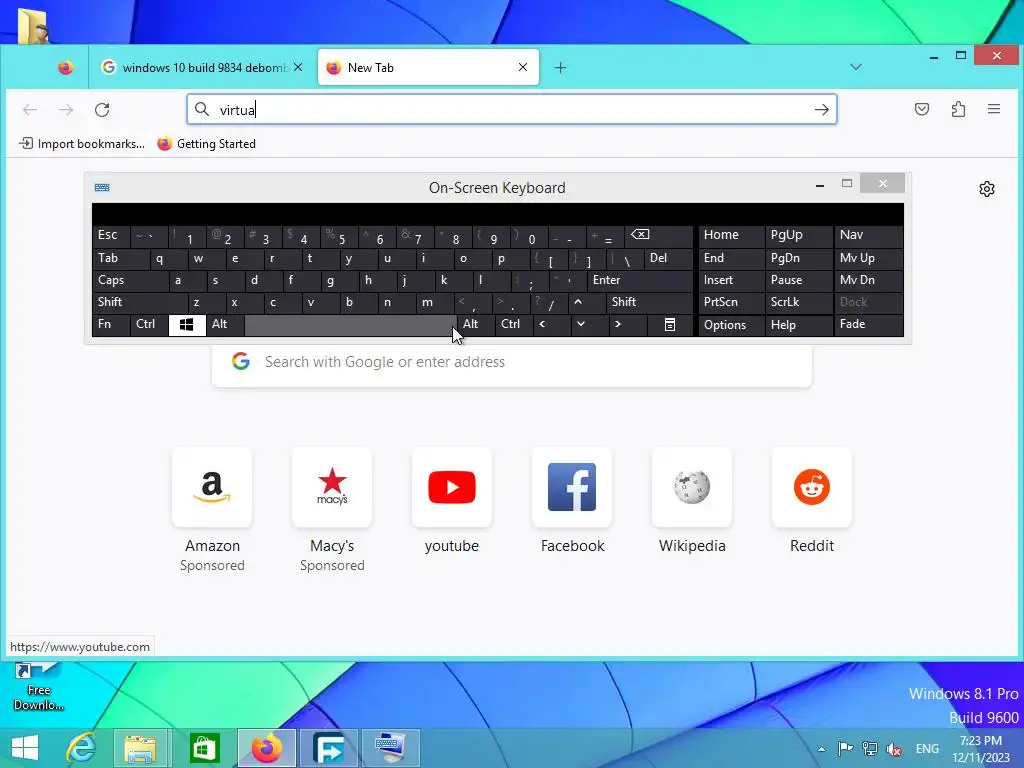Screen dimensions: 1024x768
Task: Click the back navigation arrow in Firefox
Action: tap(29, 110)
